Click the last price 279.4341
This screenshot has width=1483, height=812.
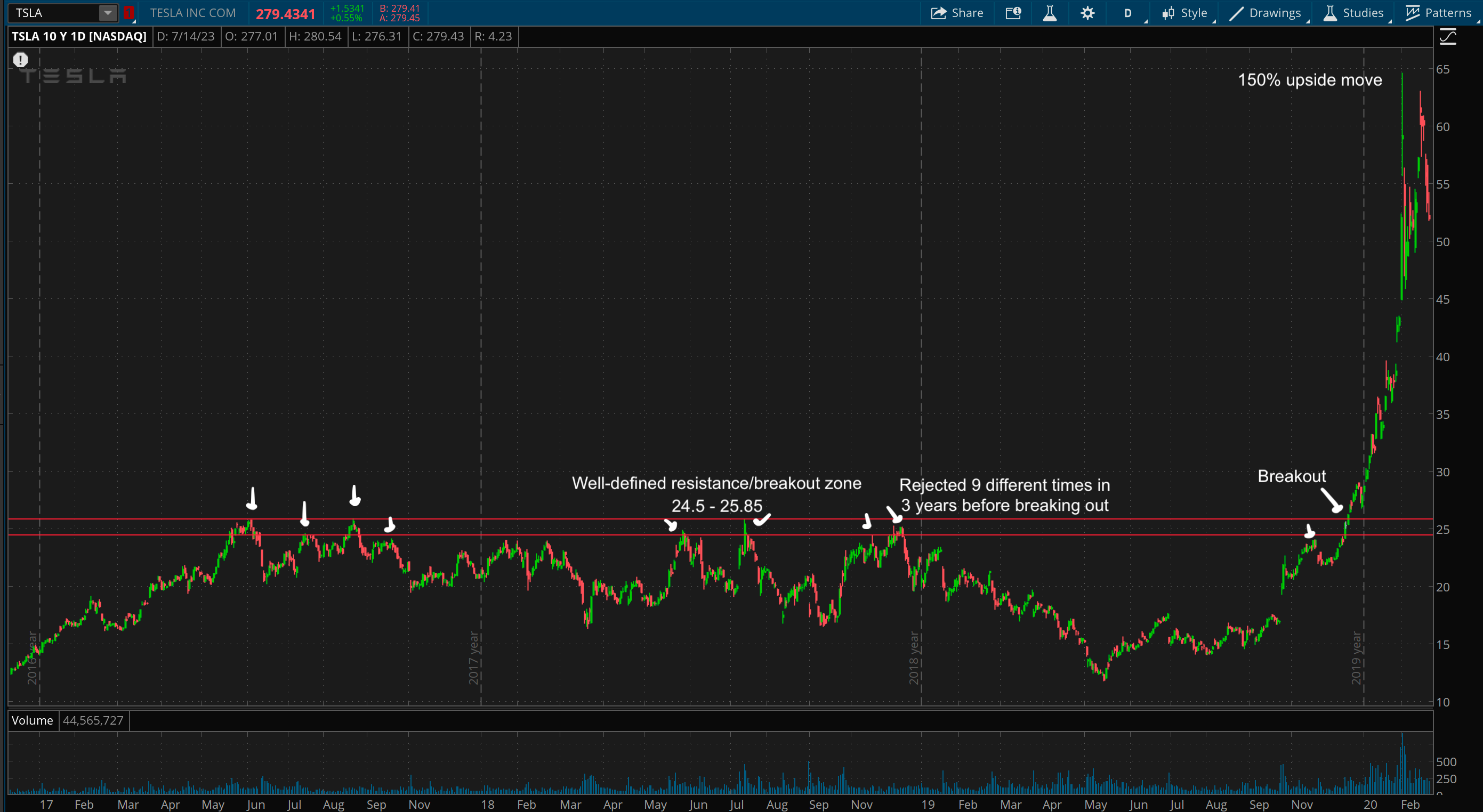tap(286, 14)
